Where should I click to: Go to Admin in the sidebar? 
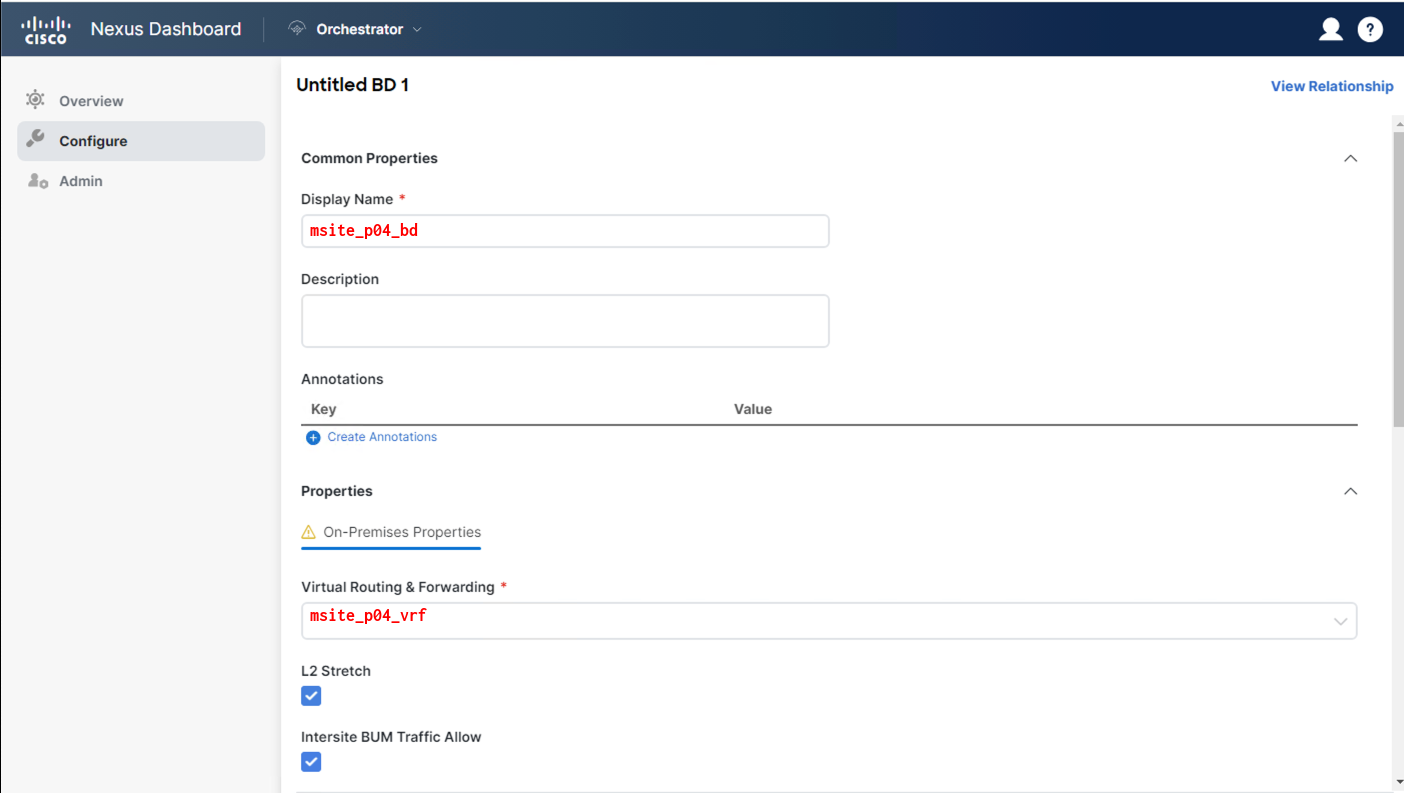[81, 181]
